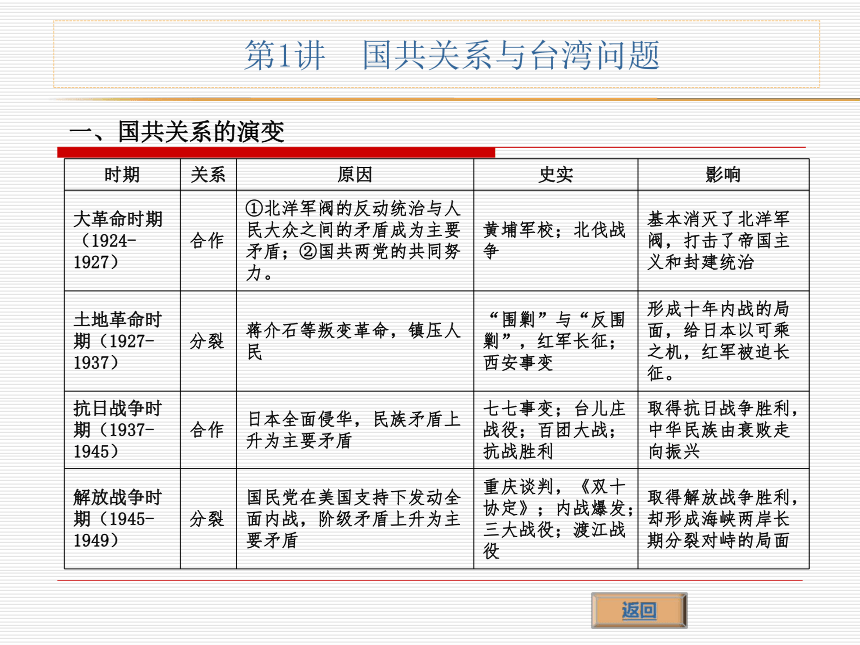Click the cell 取得解放战争胜利
860x645 pixels.
point(723,518)
